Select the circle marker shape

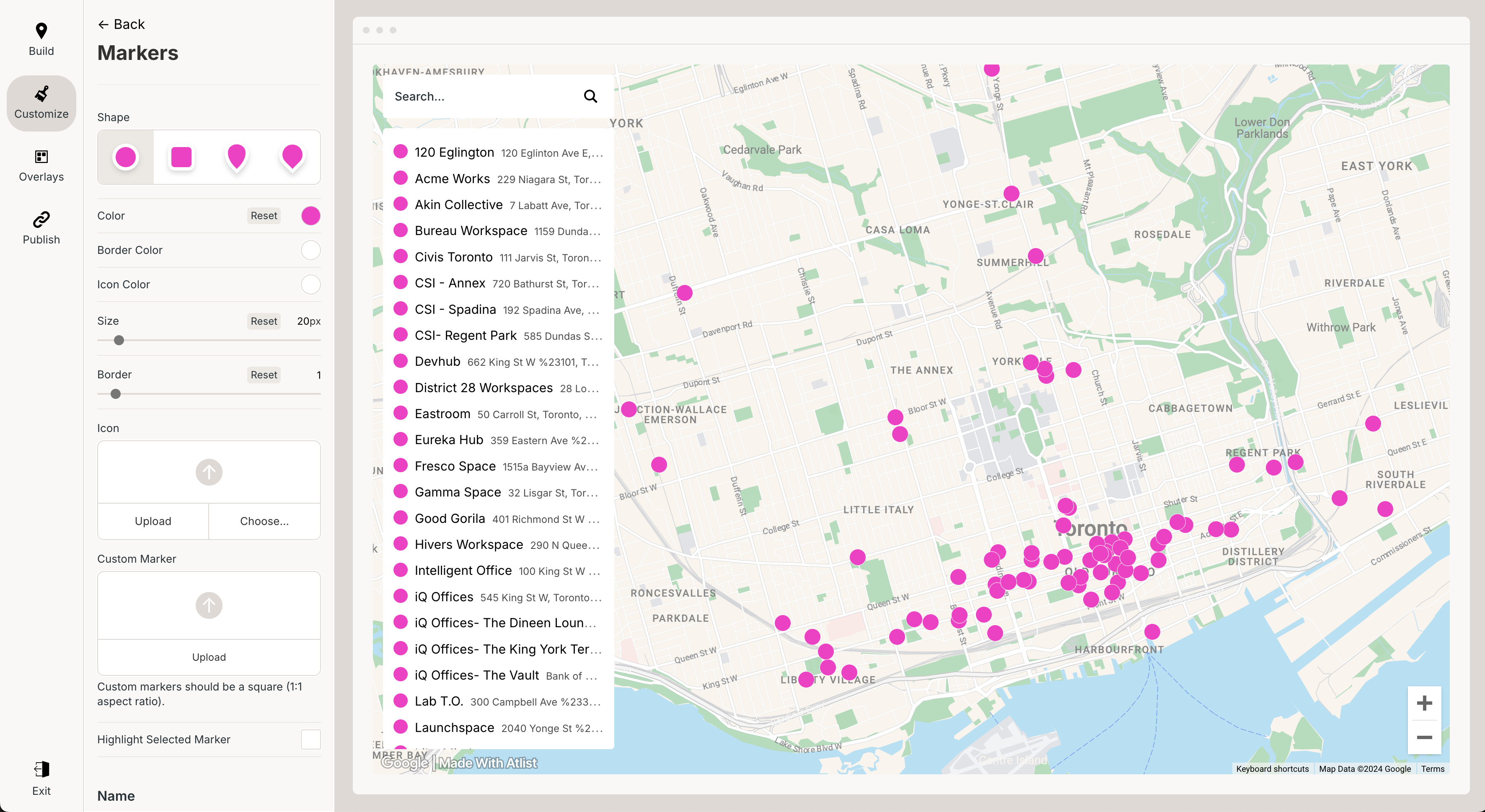(x=126, y=157)
